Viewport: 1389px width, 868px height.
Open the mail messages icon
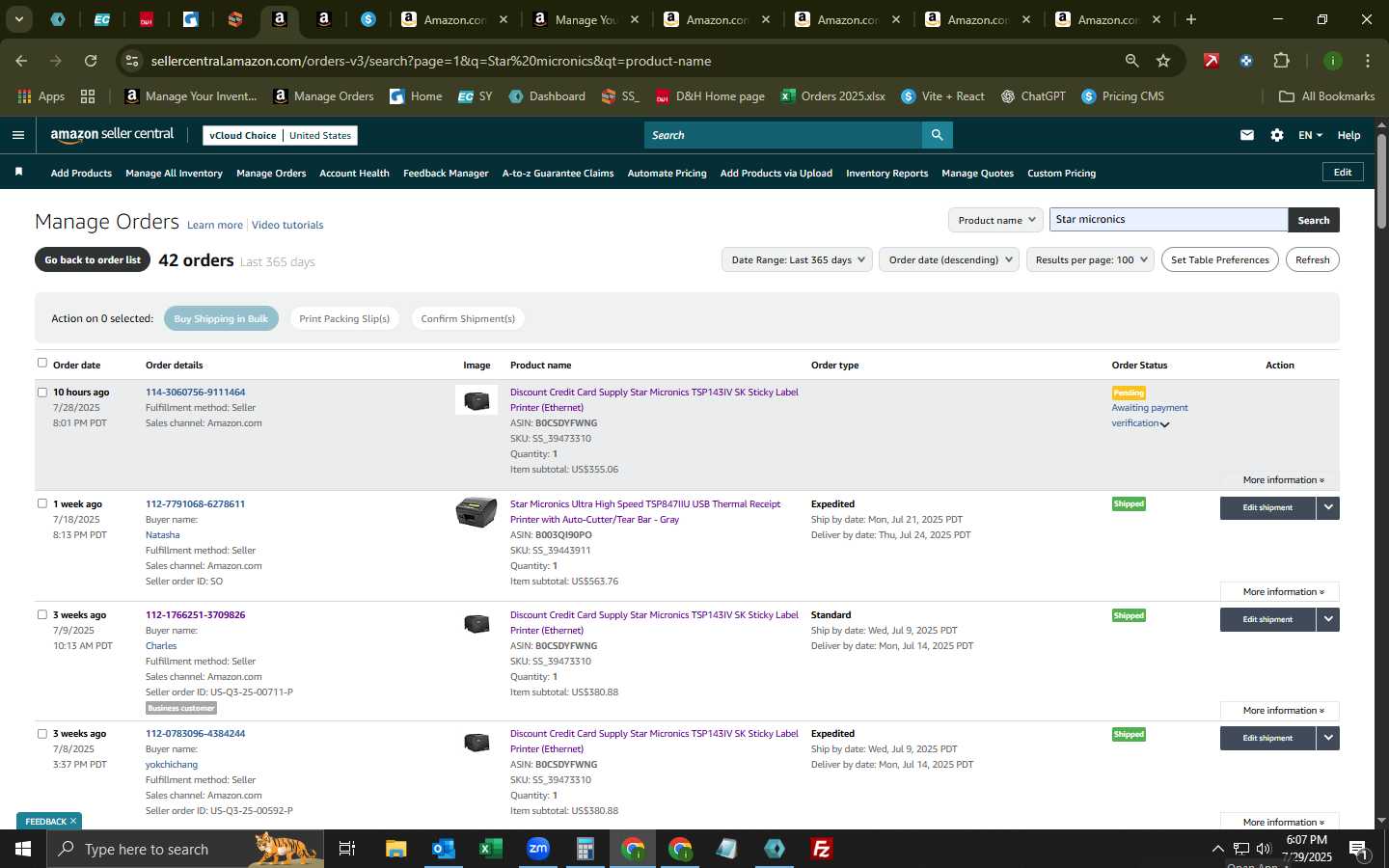click(x=1247, y=135)
